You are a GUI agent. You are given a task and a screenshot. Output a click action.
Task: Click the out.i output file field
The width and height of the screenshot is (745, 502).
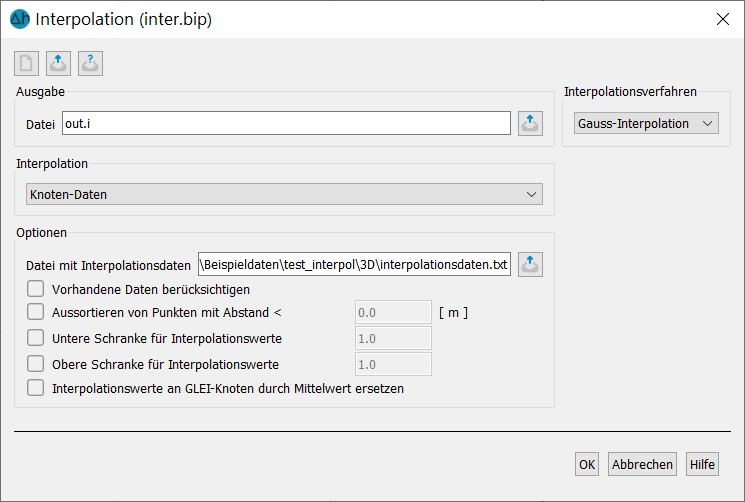click(x=287, y=123)
